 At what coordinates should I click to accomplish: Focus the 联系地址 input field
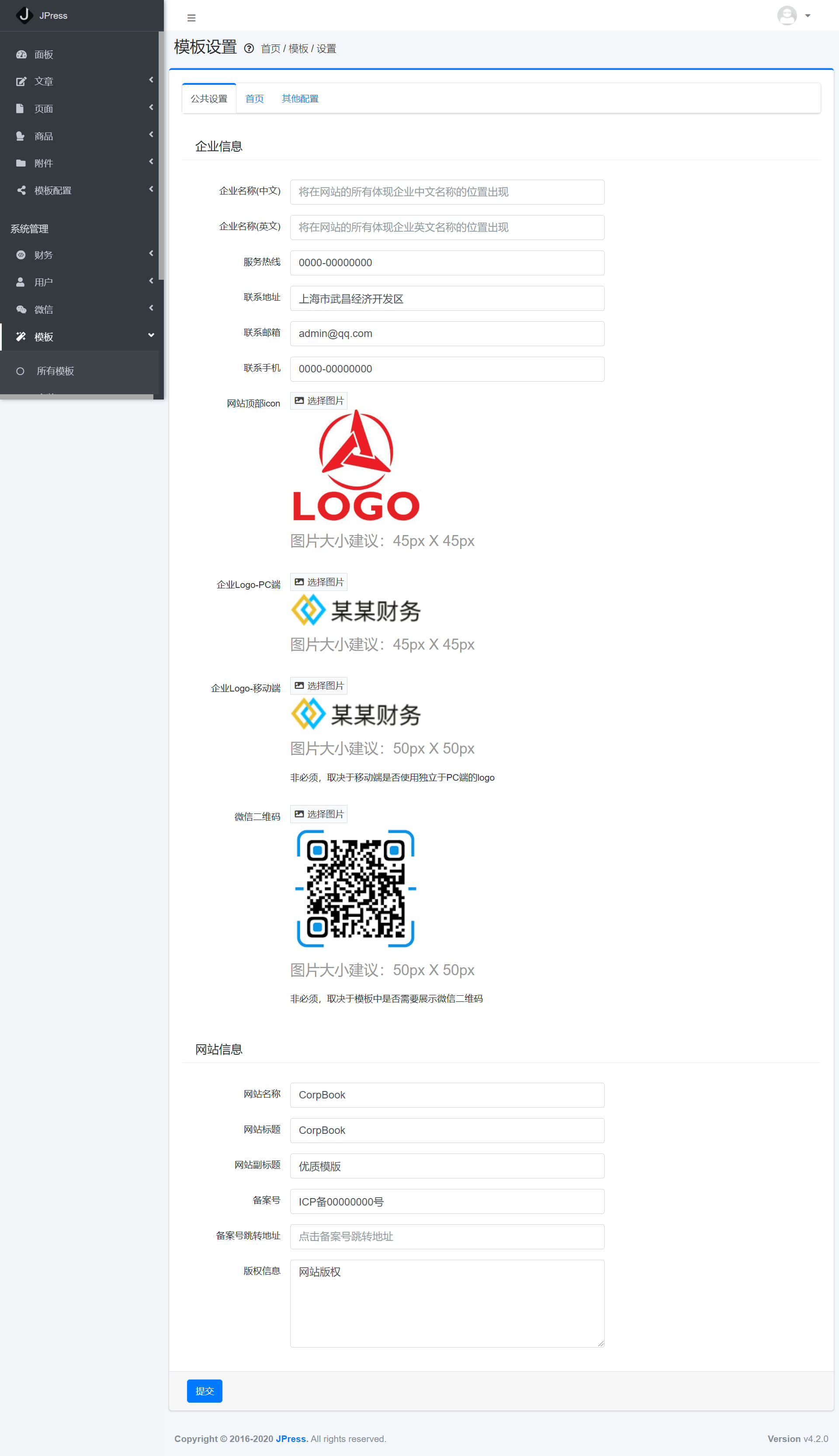click(x=447, y=299)
